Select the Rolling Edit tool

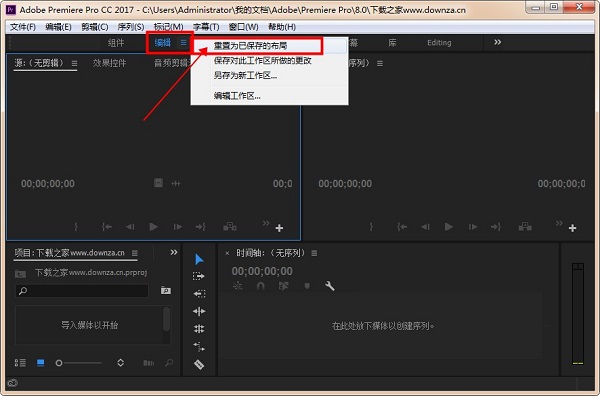(199, 329)
